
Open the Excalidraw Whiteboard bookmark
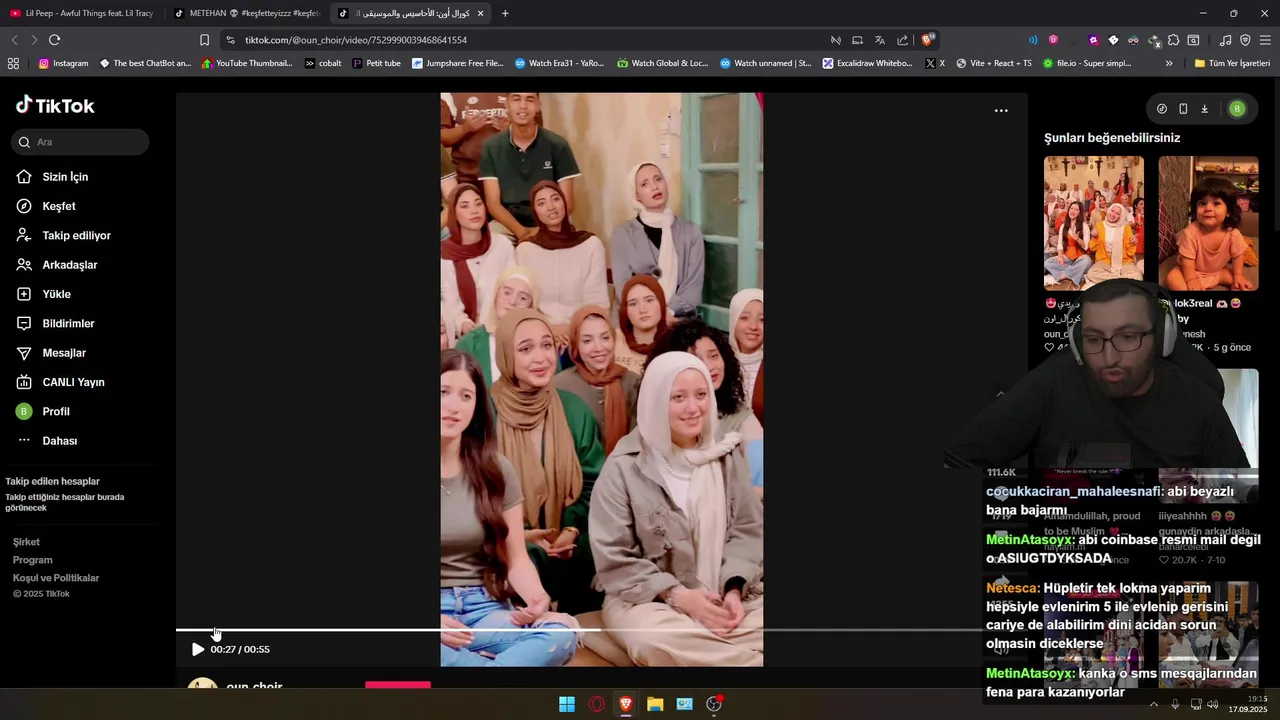(868, 63)
